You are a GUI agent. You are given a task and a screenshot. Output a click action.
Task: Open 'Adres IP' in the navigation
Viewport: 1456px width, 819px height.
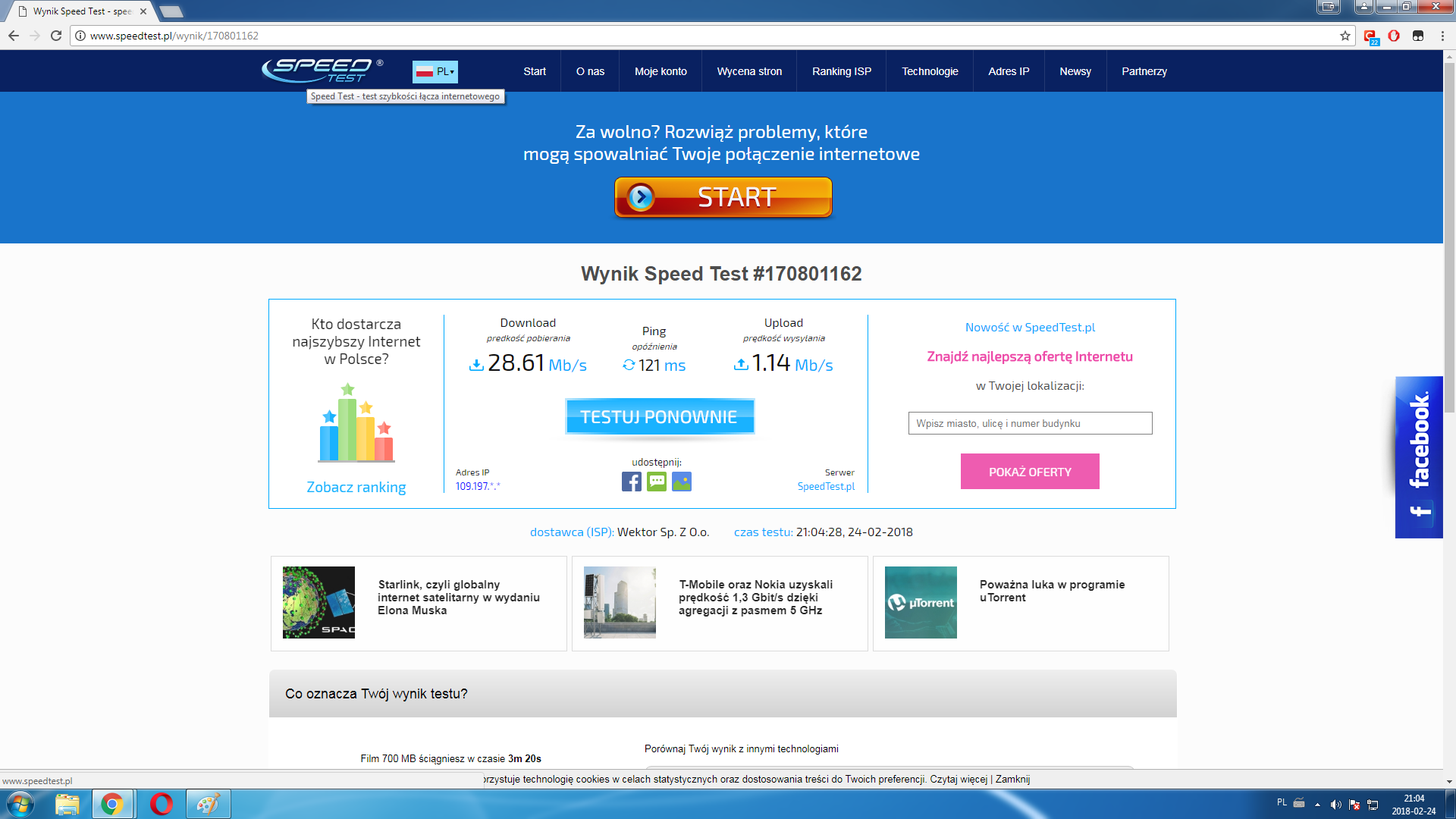click(1009, 71)
